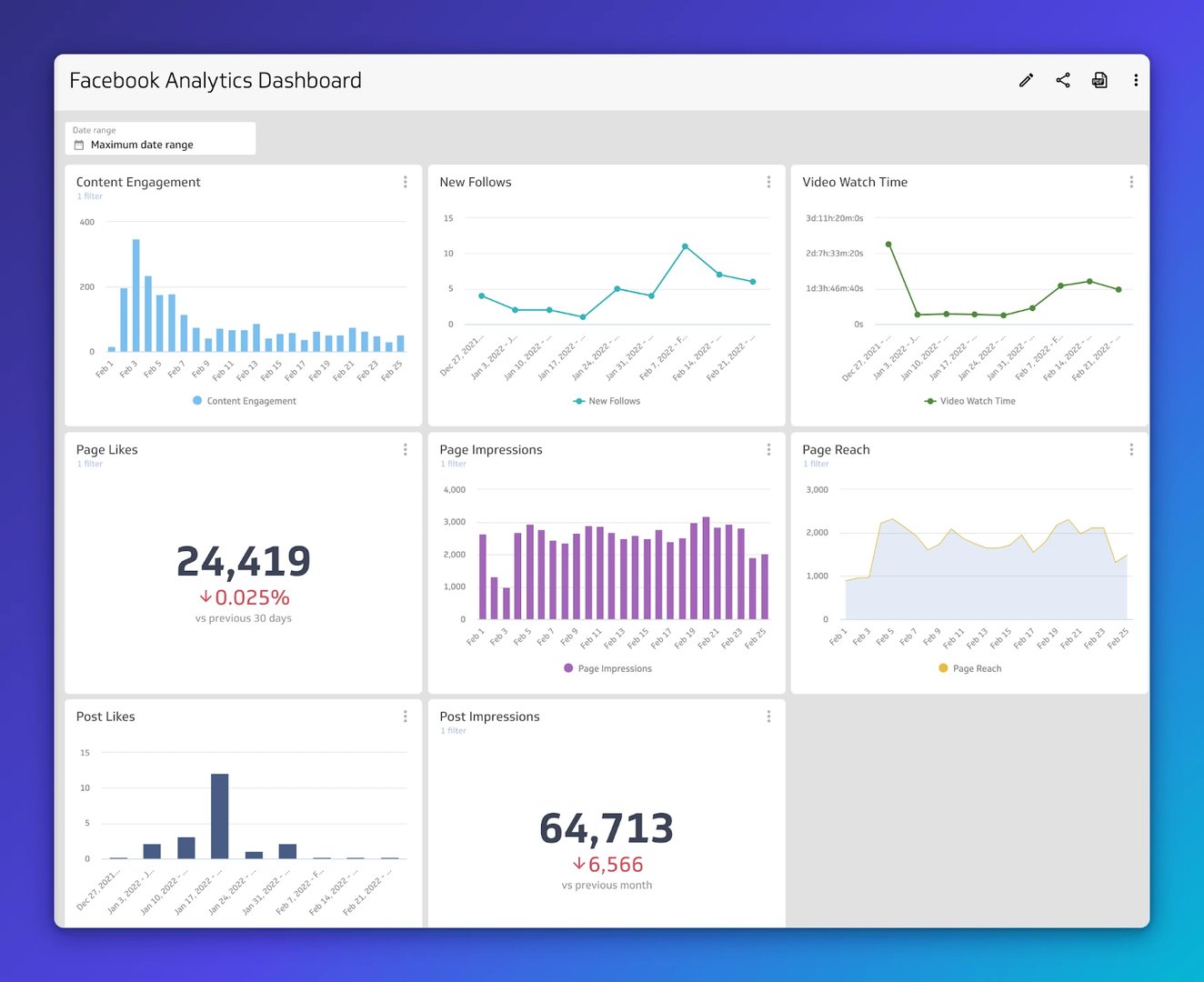
Task: Click Video Watch Time legend marker
Action: [930, 401]
